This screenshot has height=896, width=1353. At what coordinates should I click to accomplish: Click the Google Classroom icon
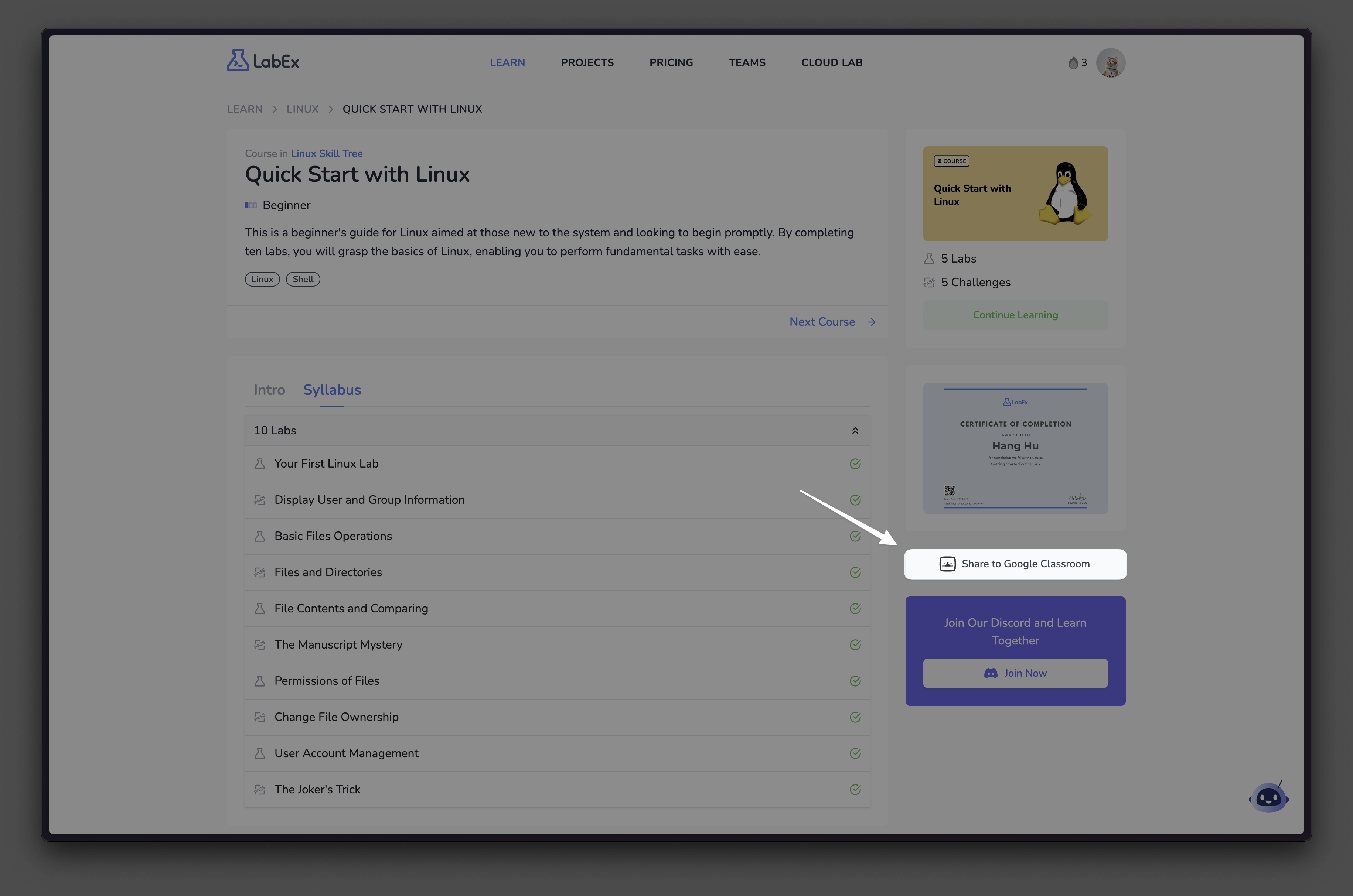coord(947,564)
